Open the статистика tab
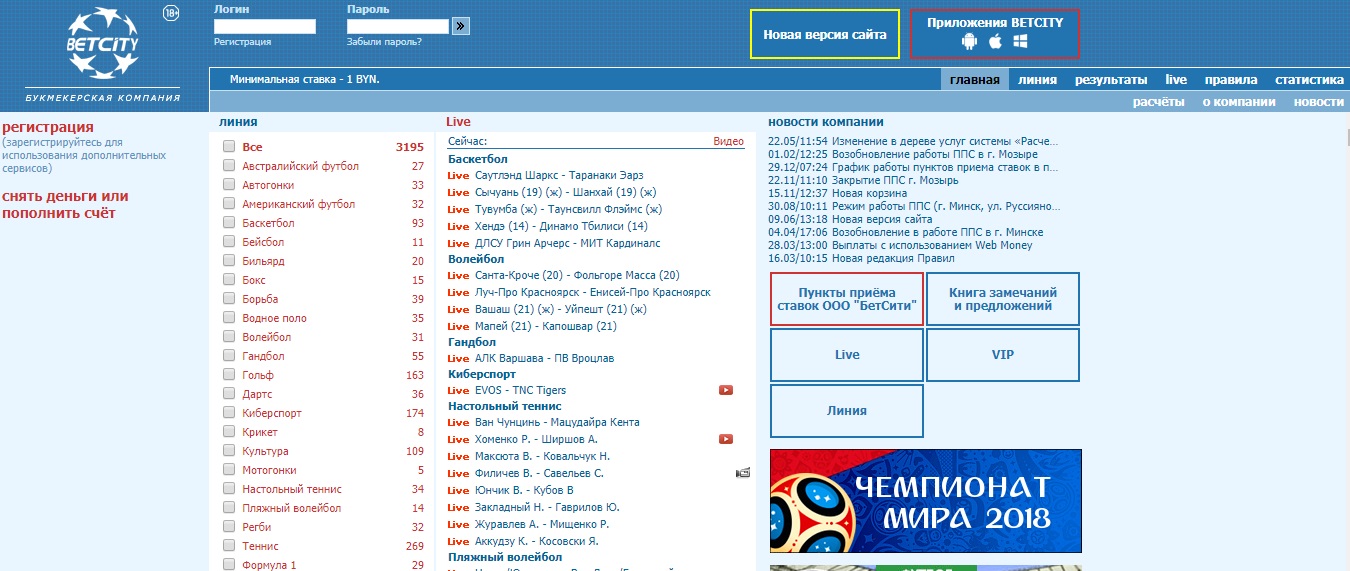 (x=1309, y=80)
